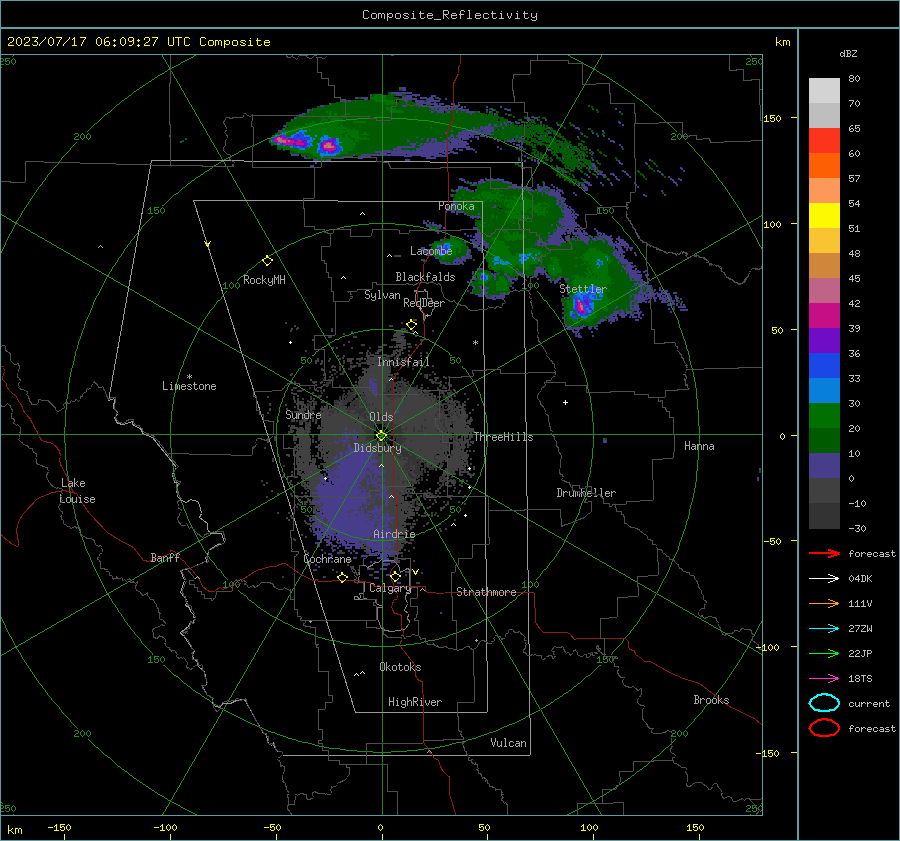
Task: Select the slate purple 10 dBZ swatch
Action: coord(824,466)
